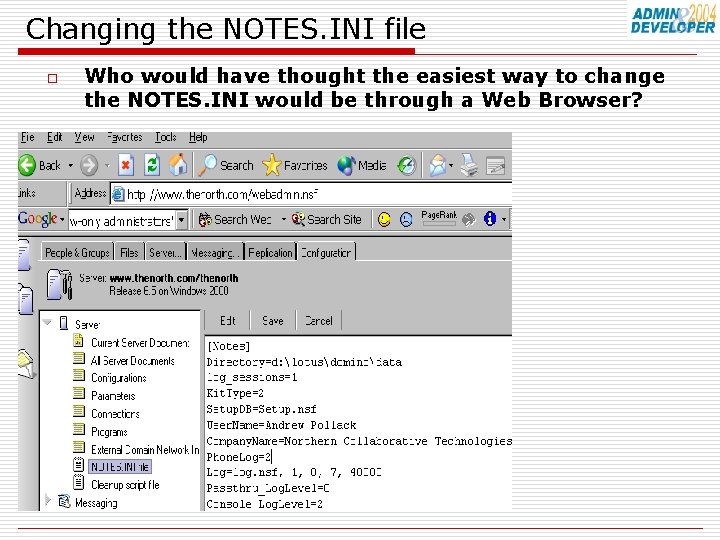Click the Edit page toolbar icon
Image resolution: width=720 pixels, height=540 pixels.
click(495, 166)
